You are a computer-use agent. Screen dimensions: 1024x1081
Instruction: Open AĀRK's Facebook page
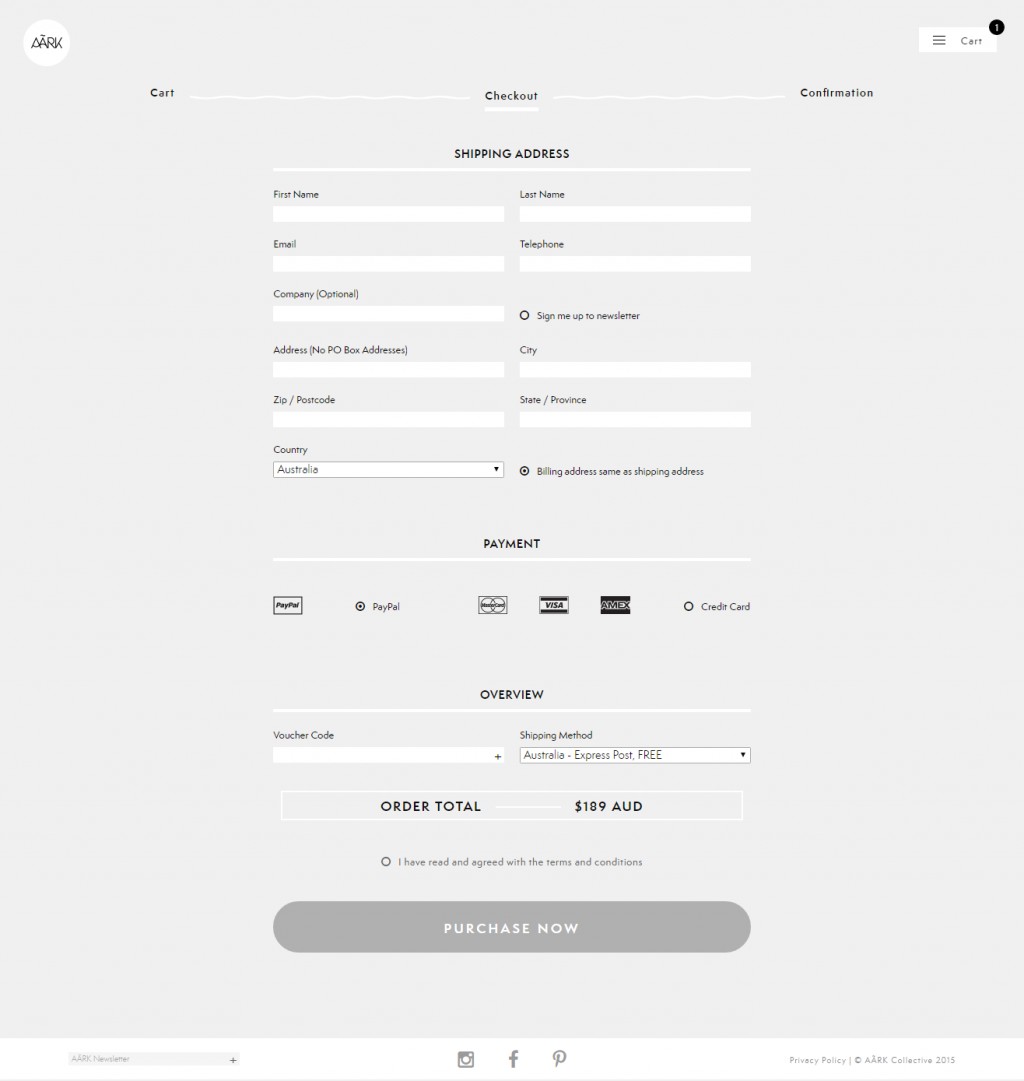click(512, 1058)
